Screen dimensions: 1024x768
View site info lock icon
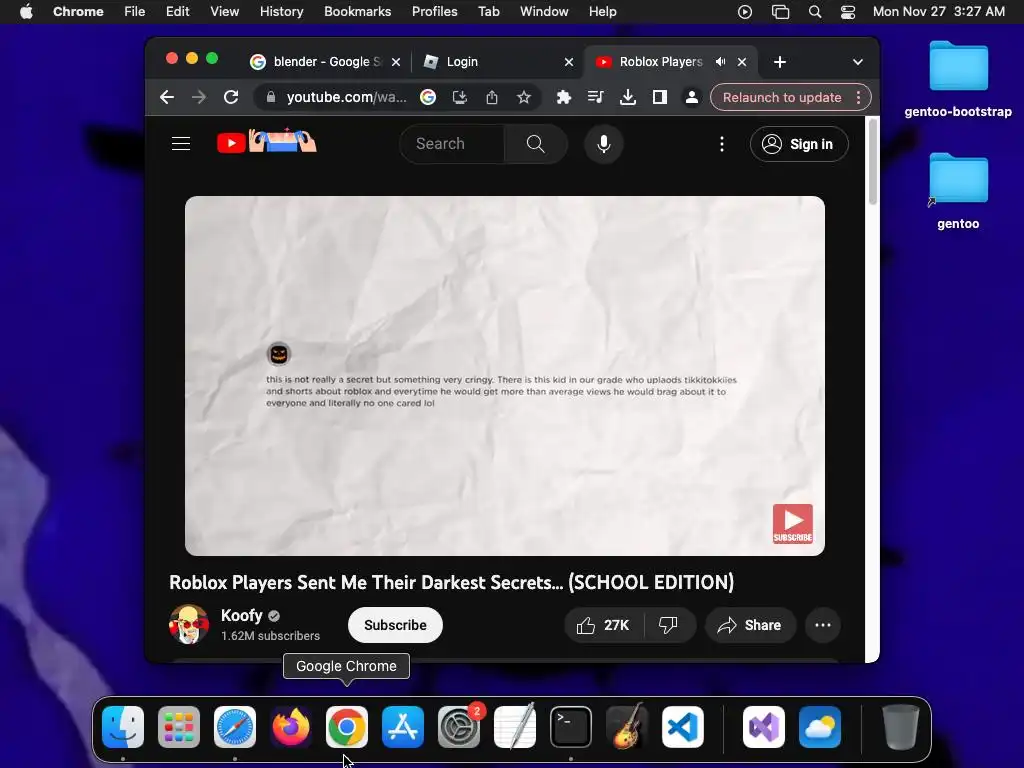pos(270,97)
